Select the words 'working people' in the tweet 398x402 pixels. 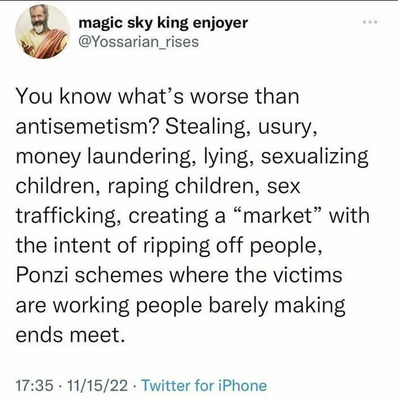click(x=127, y=306)
